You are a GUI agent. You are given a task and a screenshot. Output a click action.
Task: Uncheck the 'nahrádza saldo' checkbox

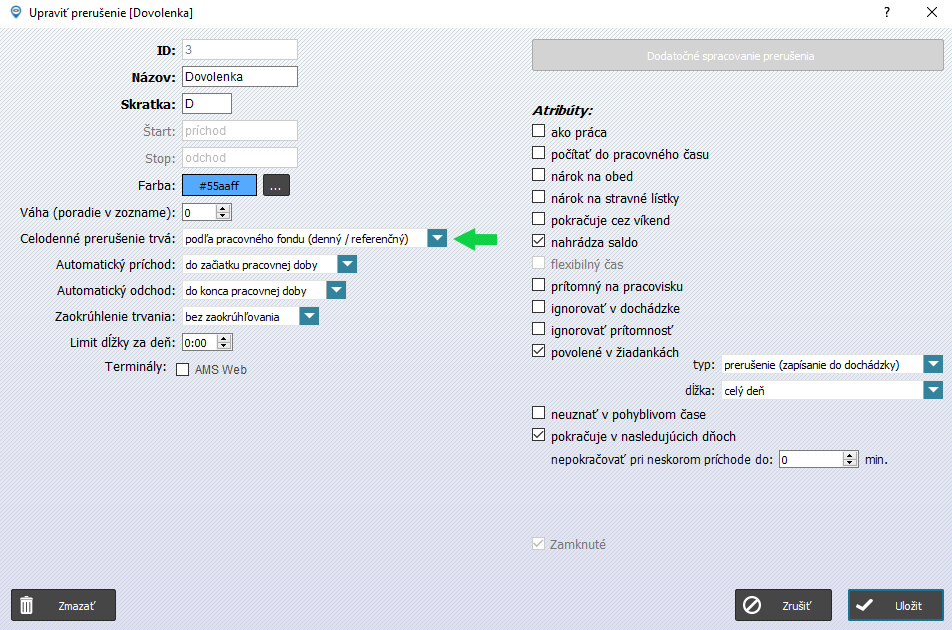click(539, 241)
